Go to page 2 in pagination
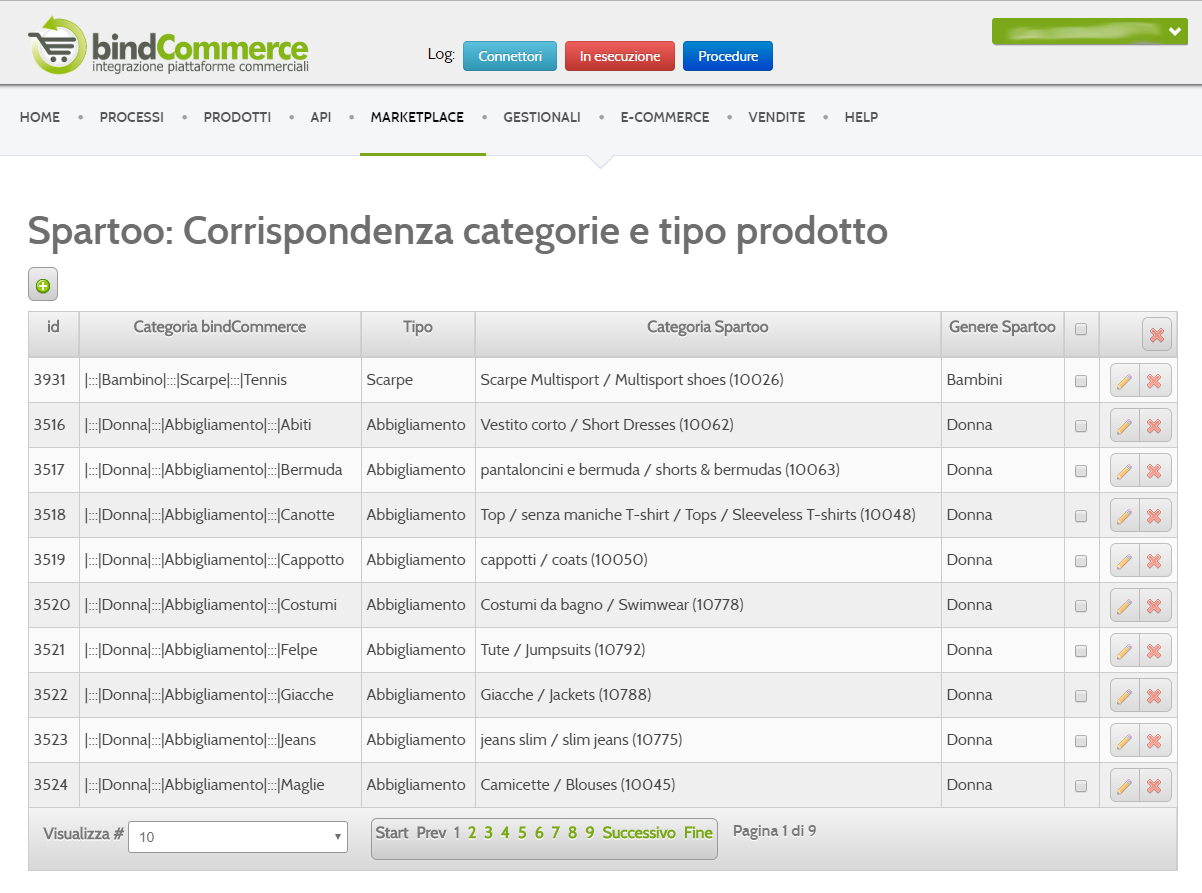Screen dimensions: 1202x893 [x=472, y=832]
